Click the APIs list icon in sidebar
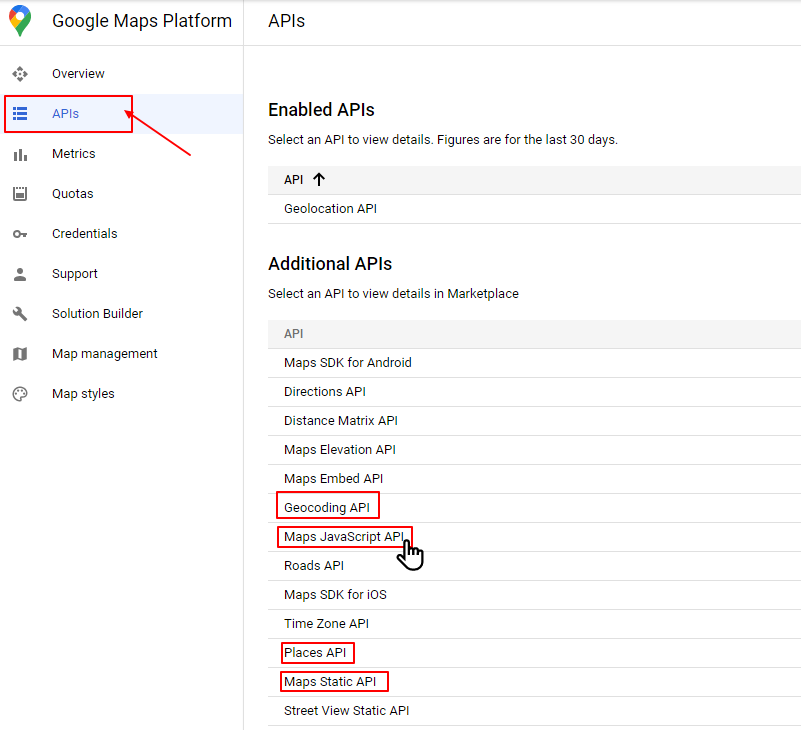The height and width of the screenshot is (730, 801). [20, 113]
